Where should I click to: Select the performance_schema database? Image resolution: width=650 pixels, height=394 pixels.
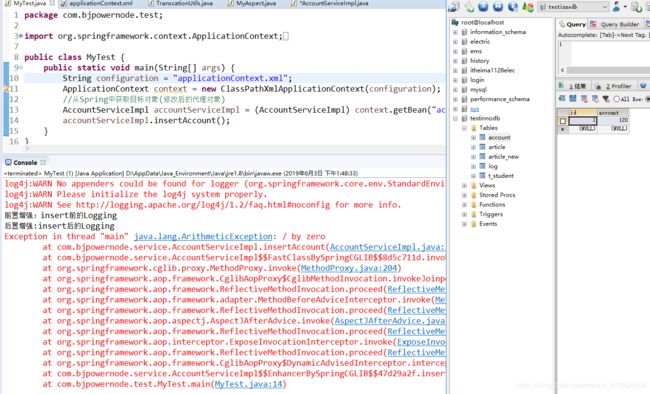coord(500,99)
